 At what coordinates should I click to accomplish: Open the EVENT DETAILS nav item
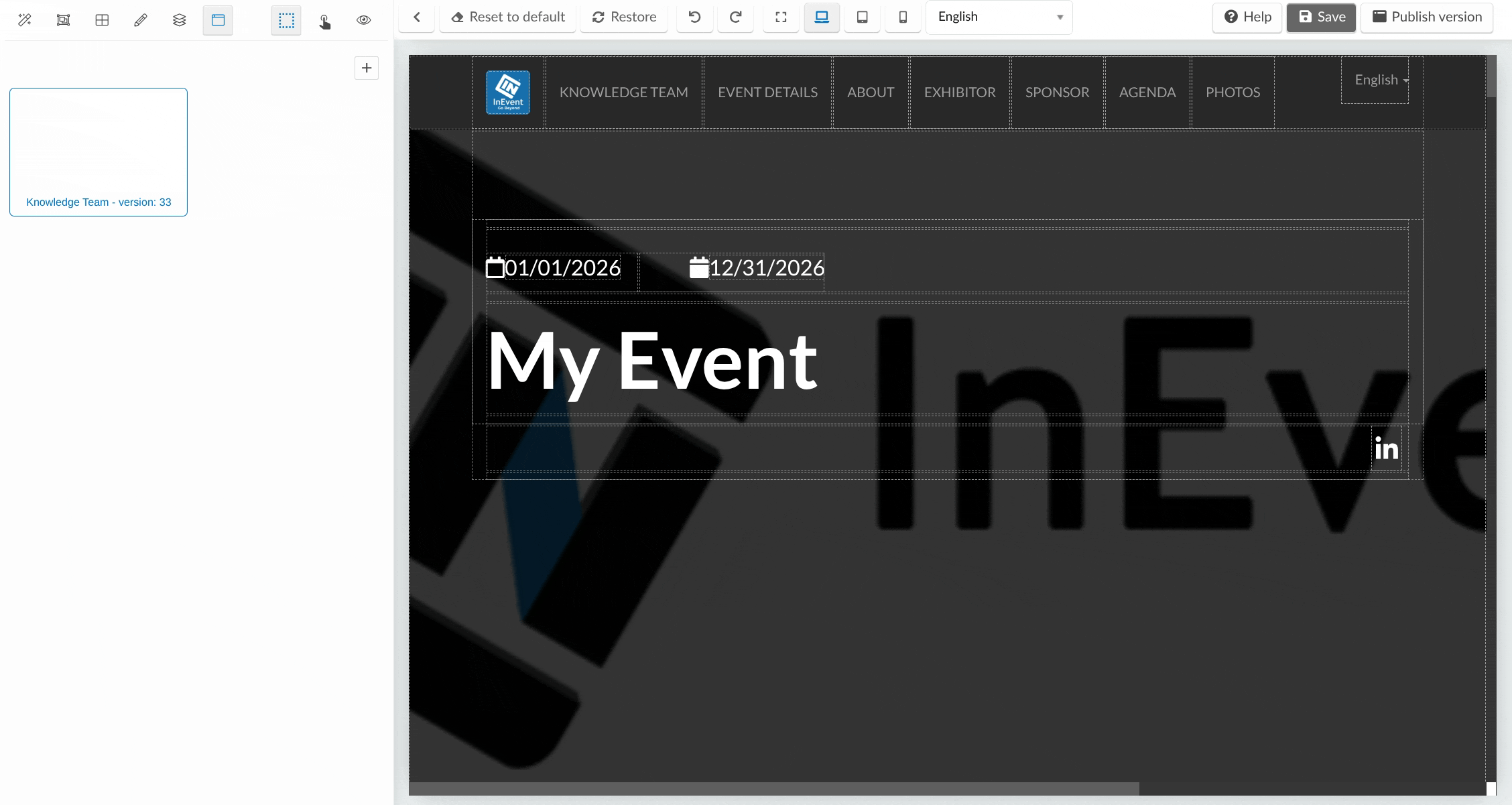768,92
